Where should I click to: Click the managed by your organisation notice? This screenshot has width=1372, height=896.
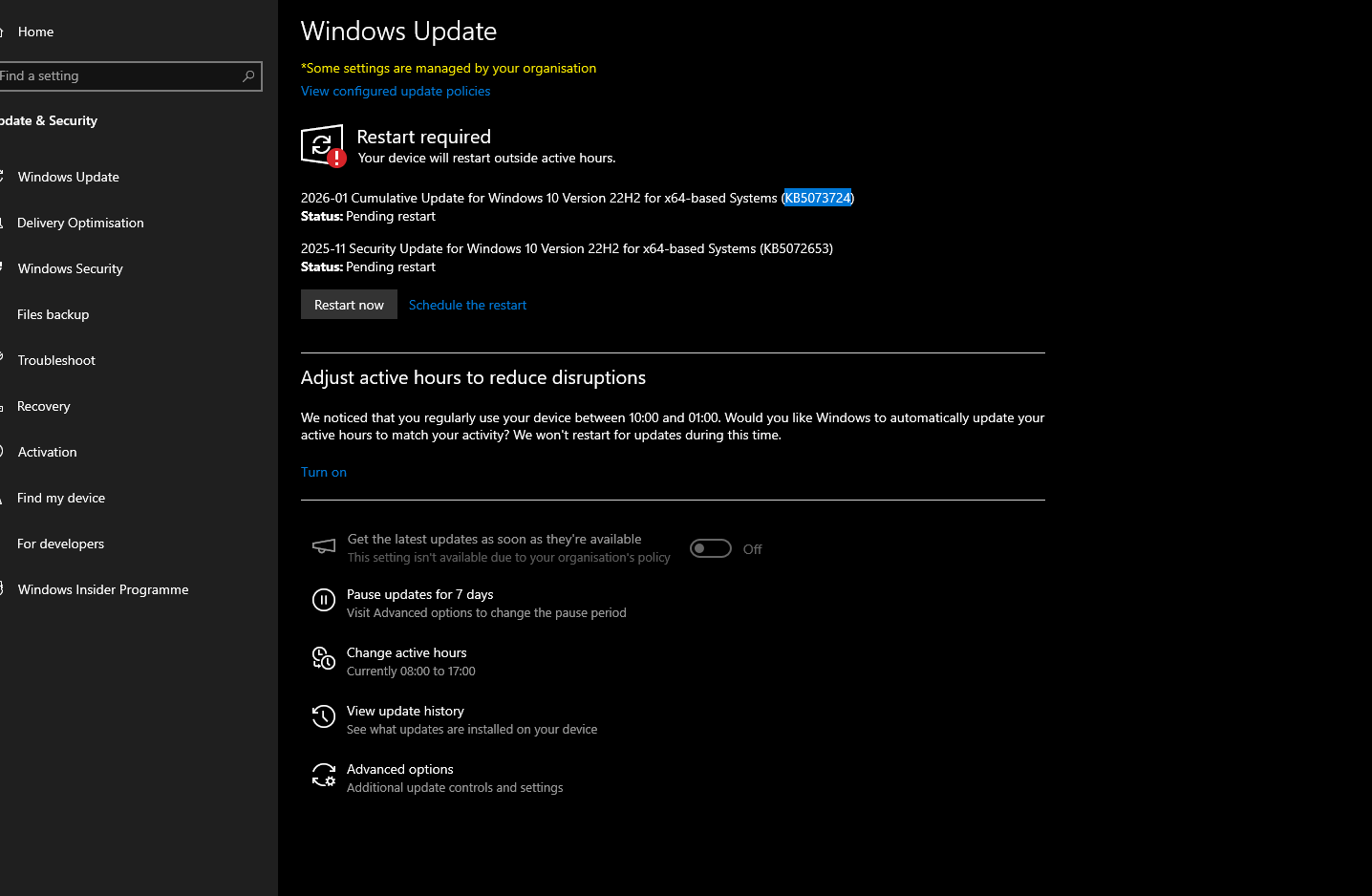pyautogui.click(x=448, y=68)
